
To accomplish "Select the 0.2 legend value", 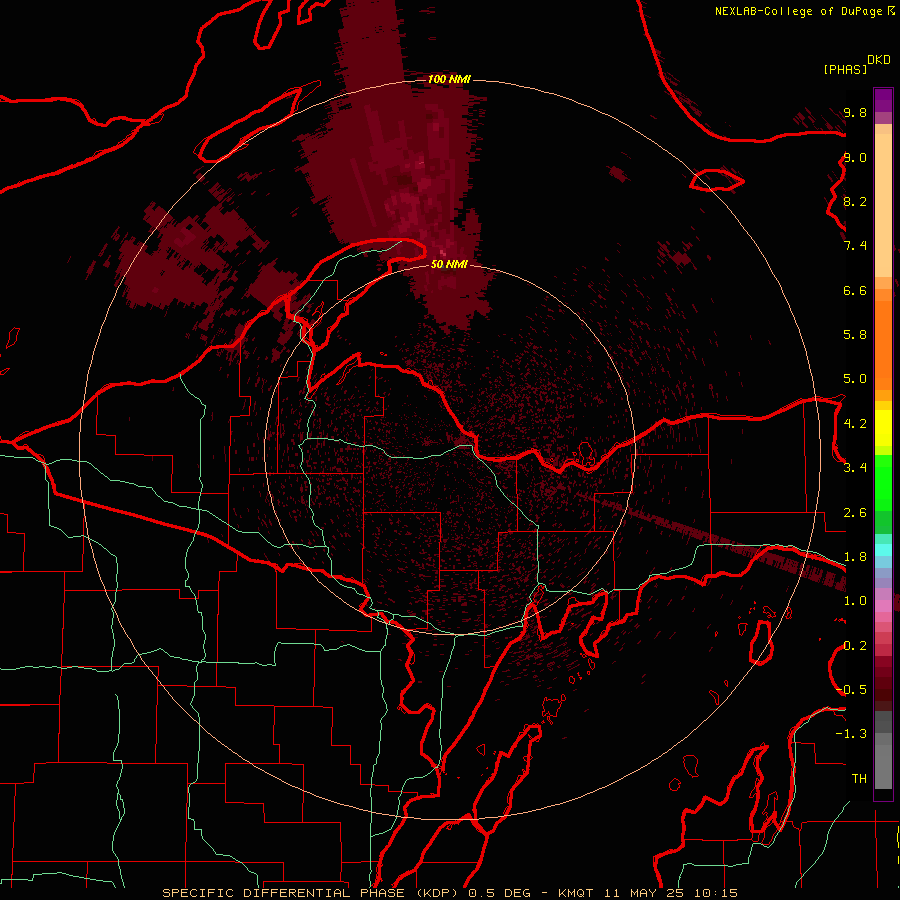I will (x=855, y=646).
